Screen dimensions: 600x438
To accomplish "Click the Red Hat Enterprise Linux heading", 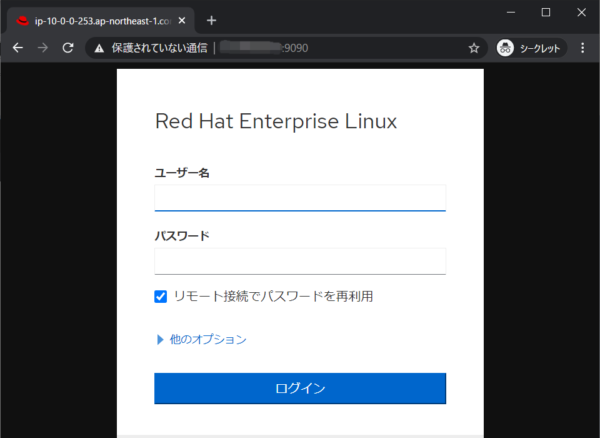I will click(276, 121).
